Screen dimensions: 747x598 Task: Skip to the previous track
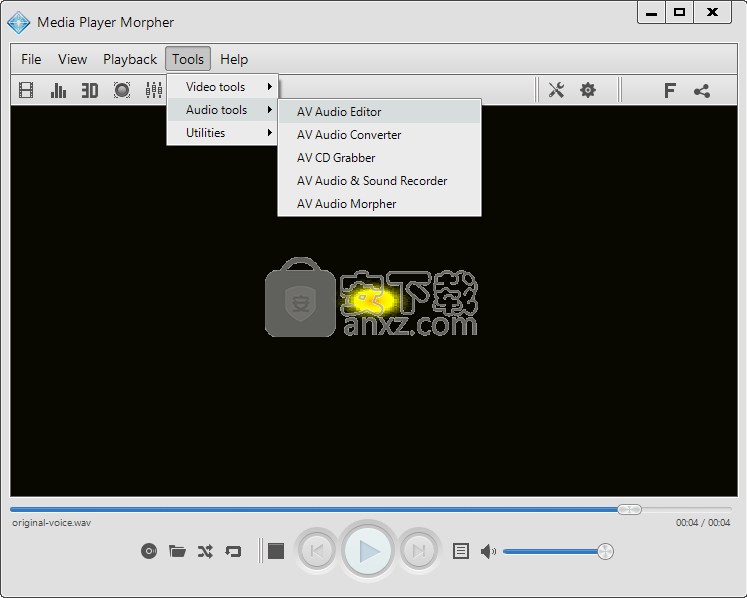(317, 551)
